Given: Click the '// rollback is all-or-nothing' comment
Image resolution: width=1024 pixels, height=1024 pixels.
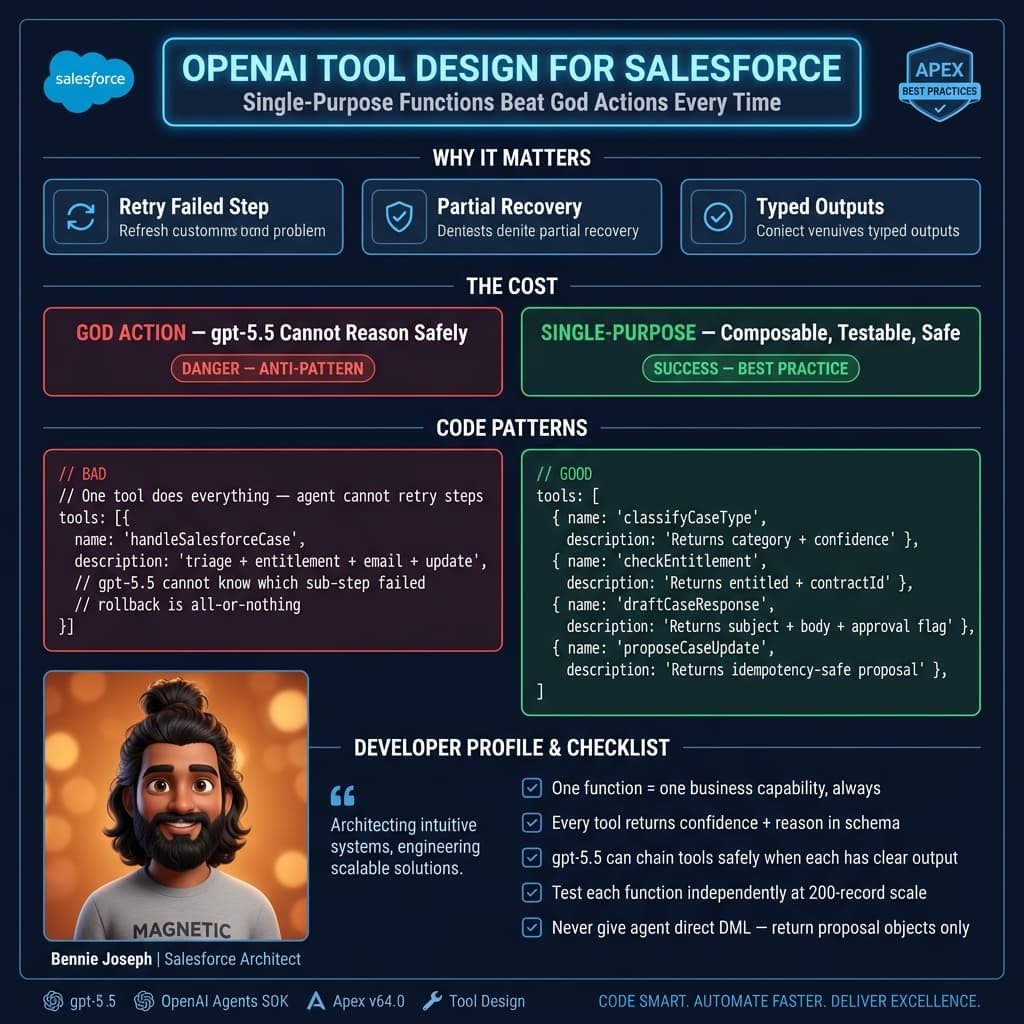Looking at the screenshot, I should pos(187,605).
